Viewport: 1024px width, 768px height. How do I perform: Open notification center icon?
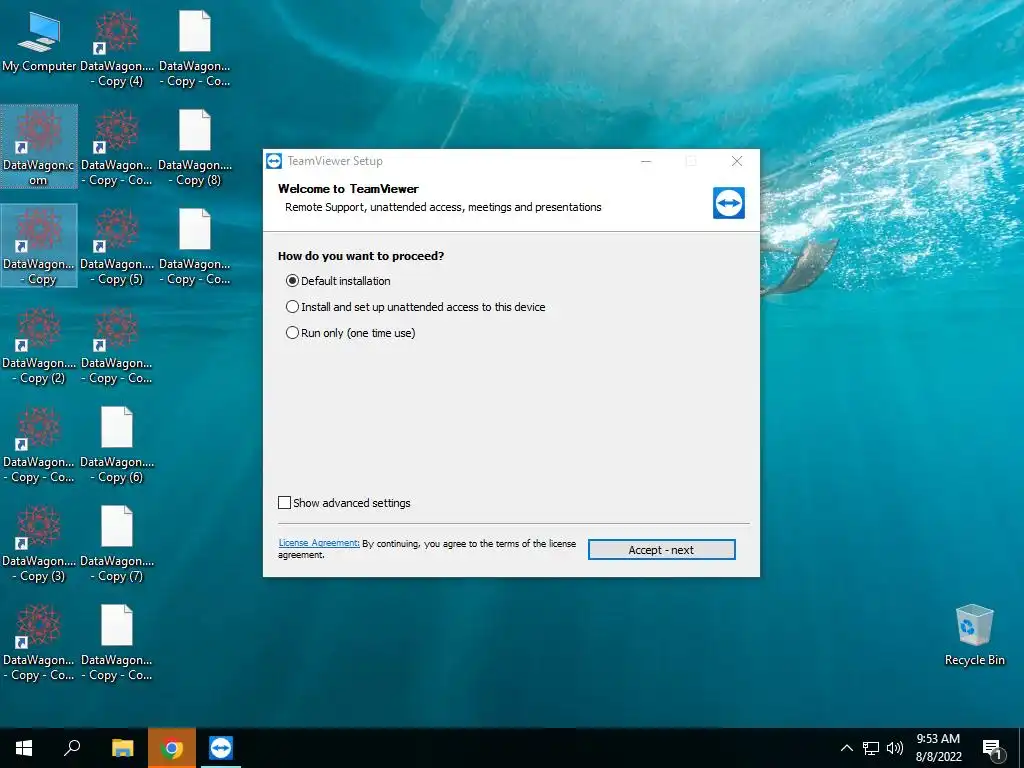point(992,749)
